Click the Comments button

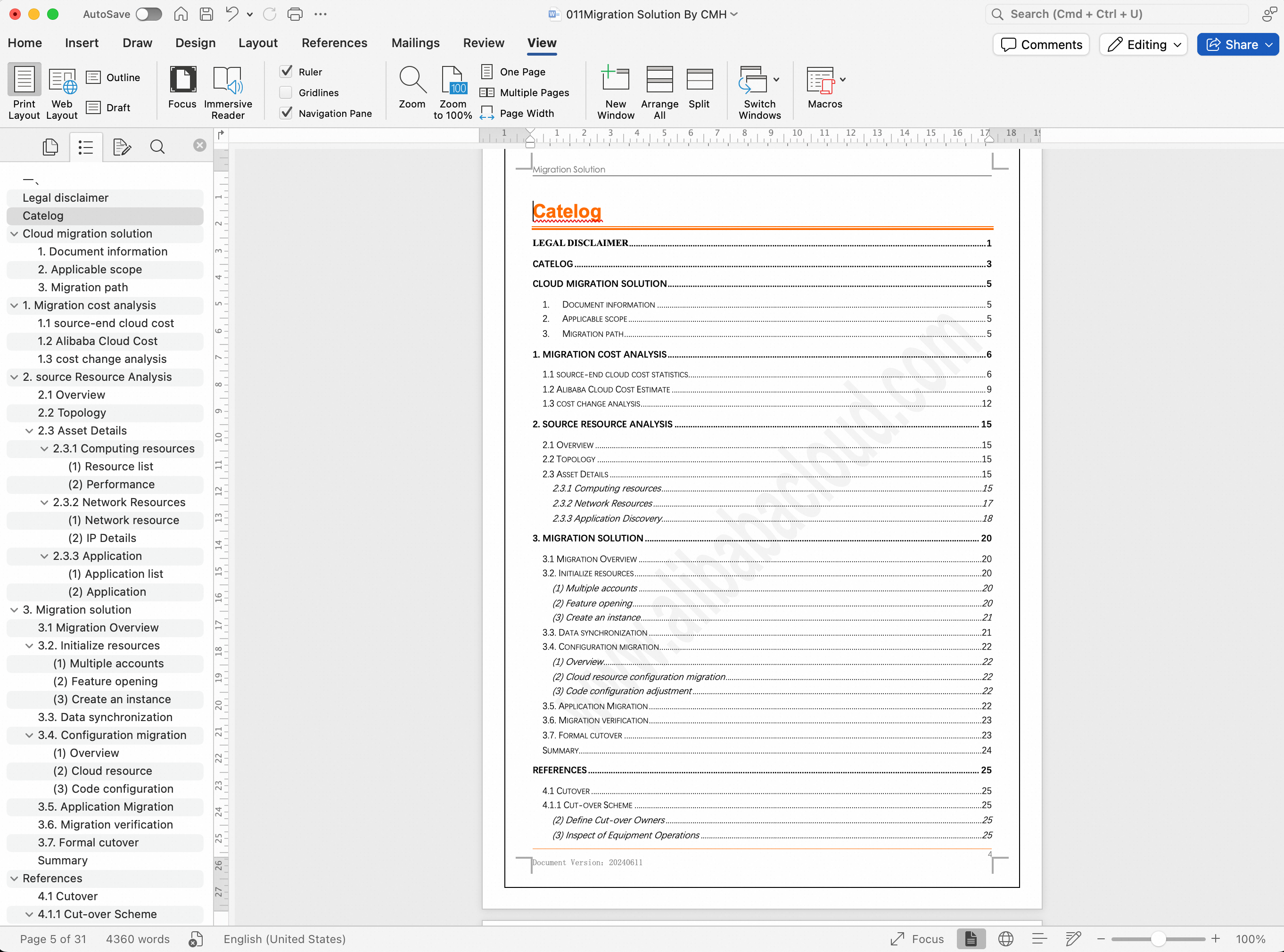click(1041, 44)
